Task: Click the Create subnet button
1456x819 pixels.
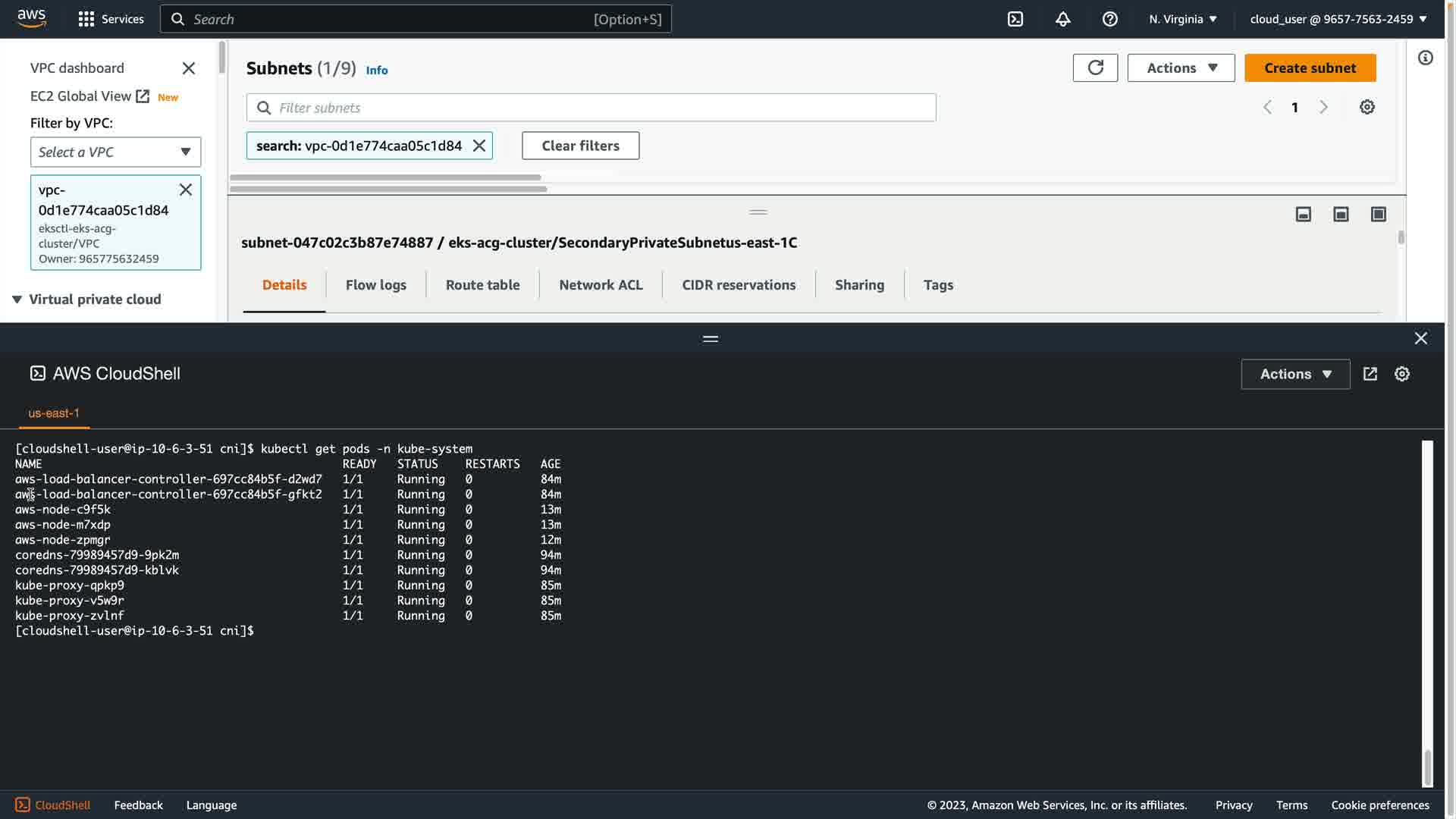Action: [x=1310, y=67]
